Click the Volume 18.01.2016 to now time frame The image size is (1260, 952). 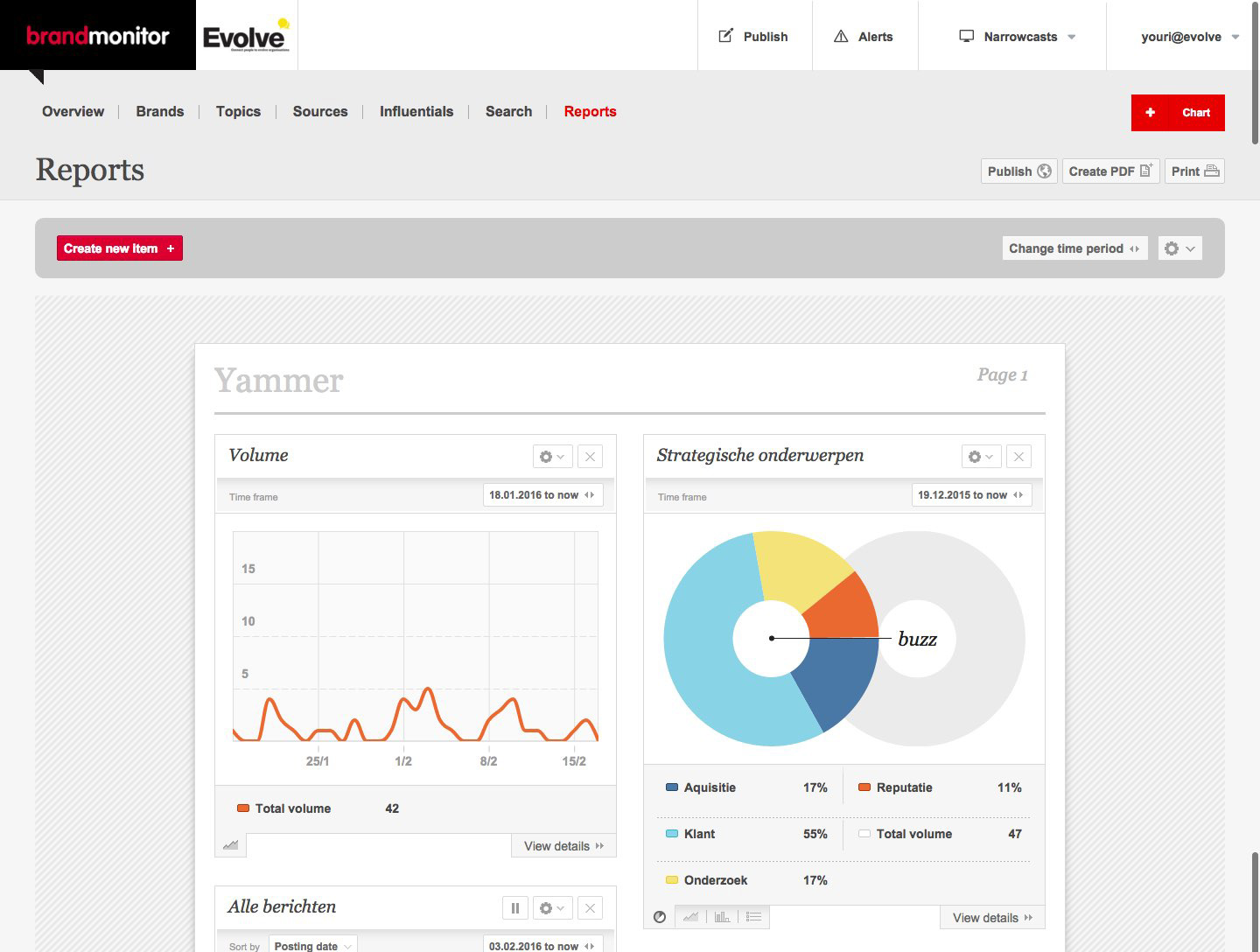pos(542,495)
